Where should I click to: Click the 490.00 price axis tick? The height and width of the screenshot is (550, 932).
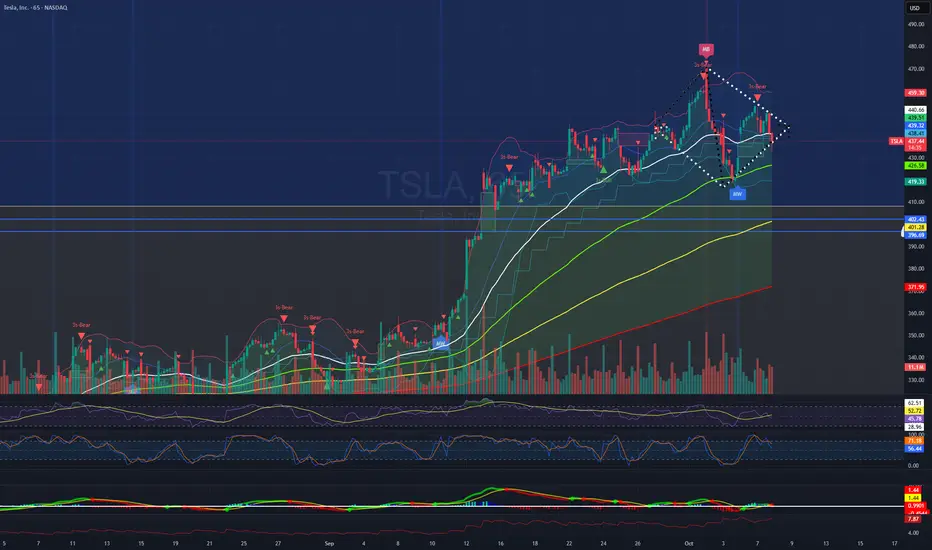point(915,24)
